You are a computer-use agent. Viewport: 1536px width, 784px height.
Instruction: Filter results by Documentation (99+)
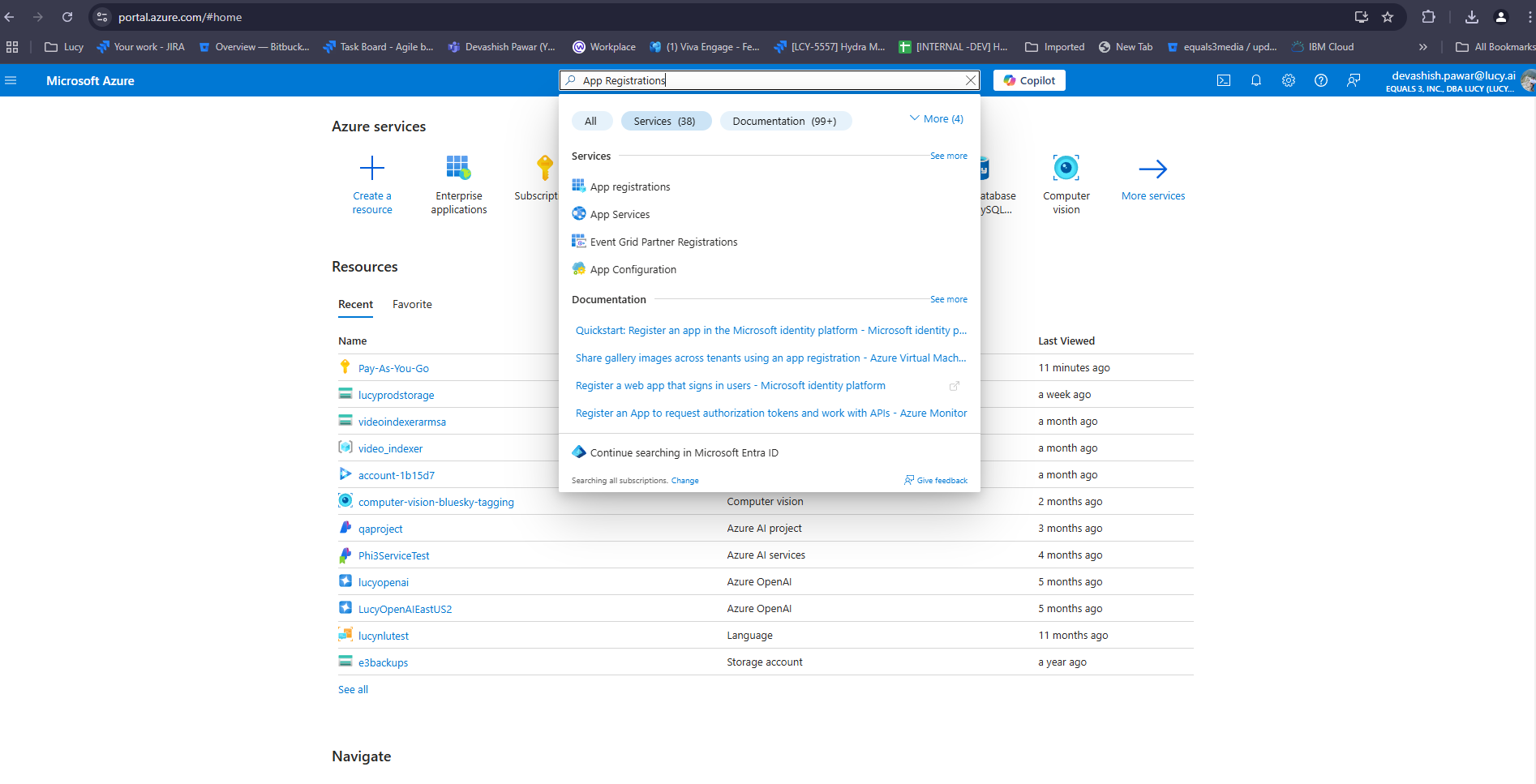(784, 121)
